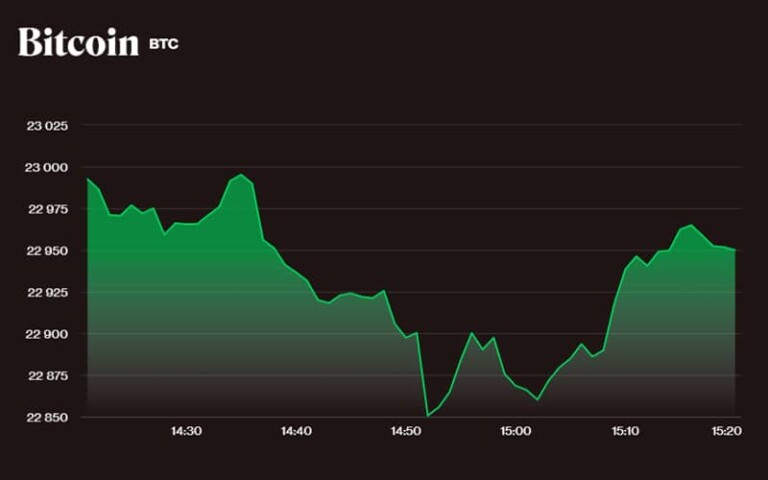Click the 14:30 time label
Viewport: 768px width, 480px height.
pos(186,431)
